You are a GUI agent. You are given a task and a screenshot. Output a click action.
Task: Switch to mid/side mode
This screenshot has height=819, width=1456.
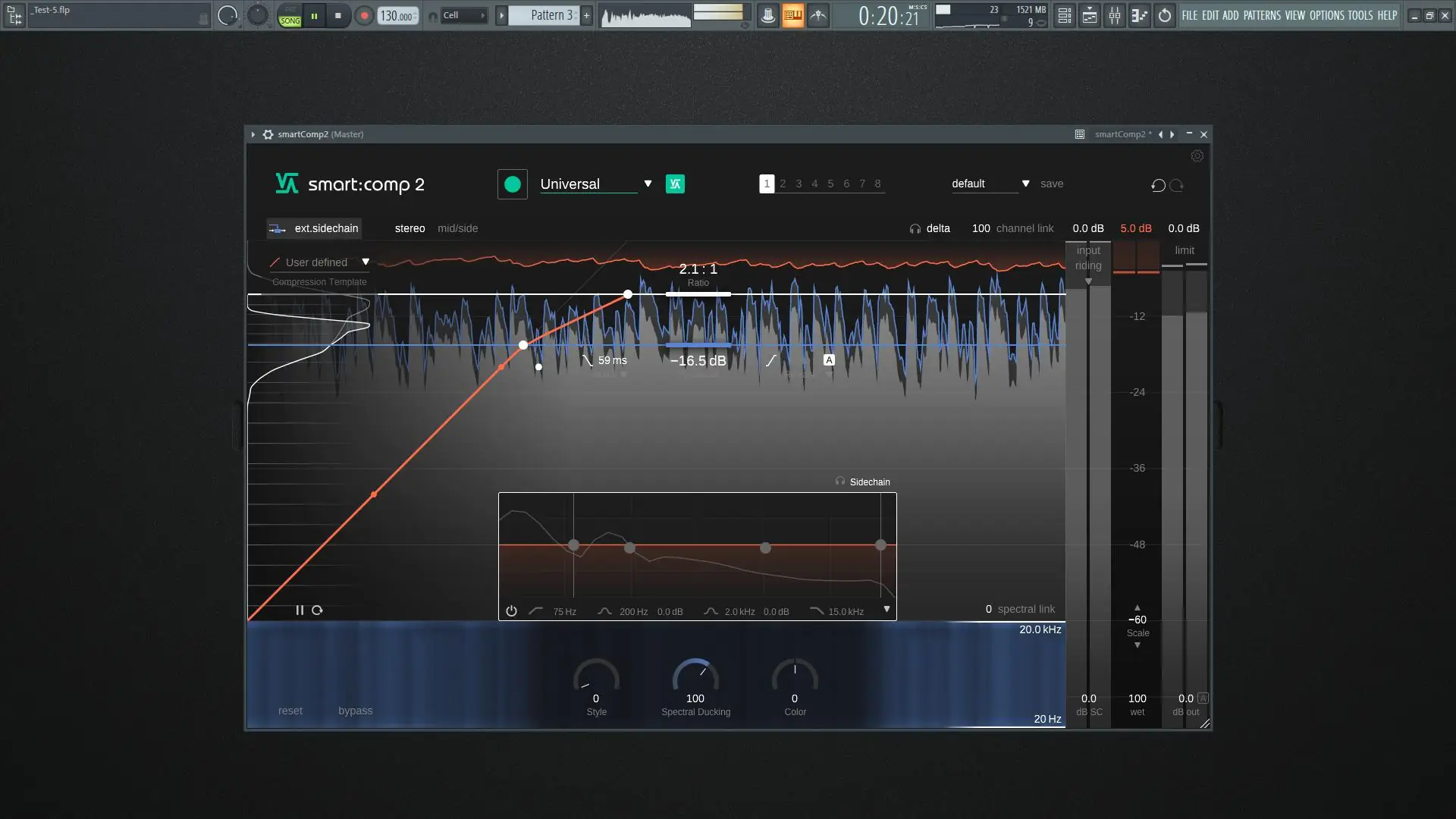457,228
